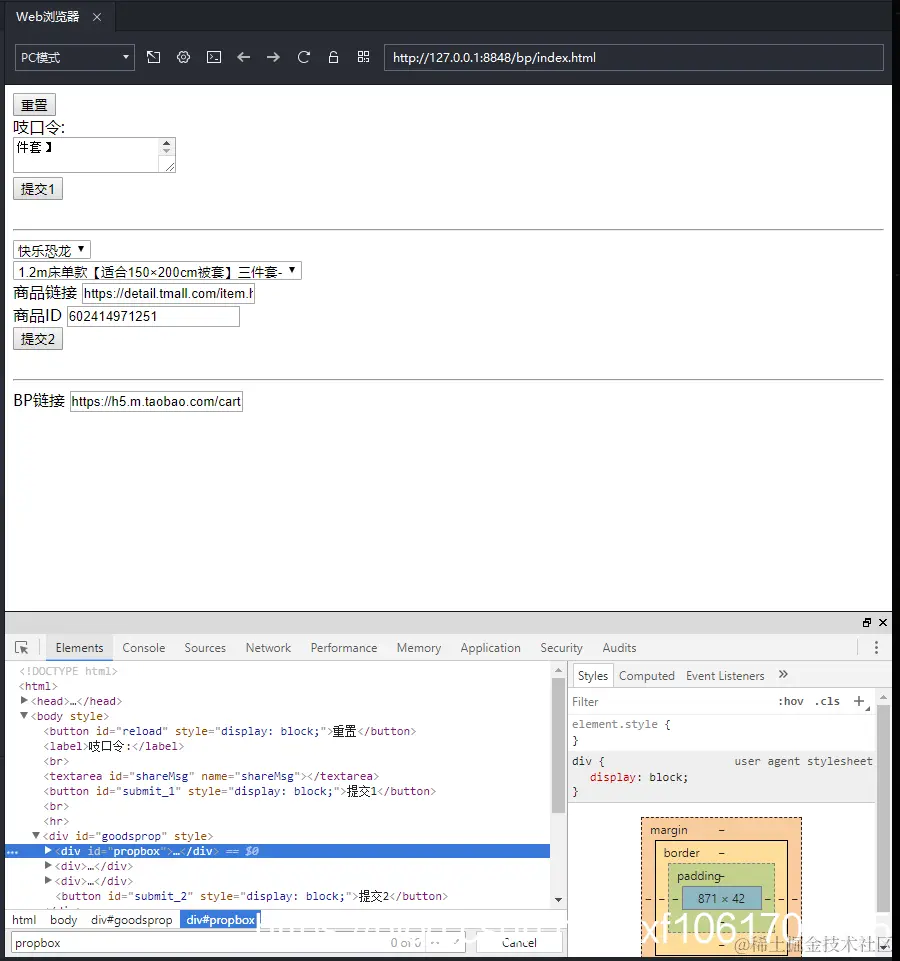Screen dimensions: 900x961
Task: Click the 提交2 button
Action: 38,339
